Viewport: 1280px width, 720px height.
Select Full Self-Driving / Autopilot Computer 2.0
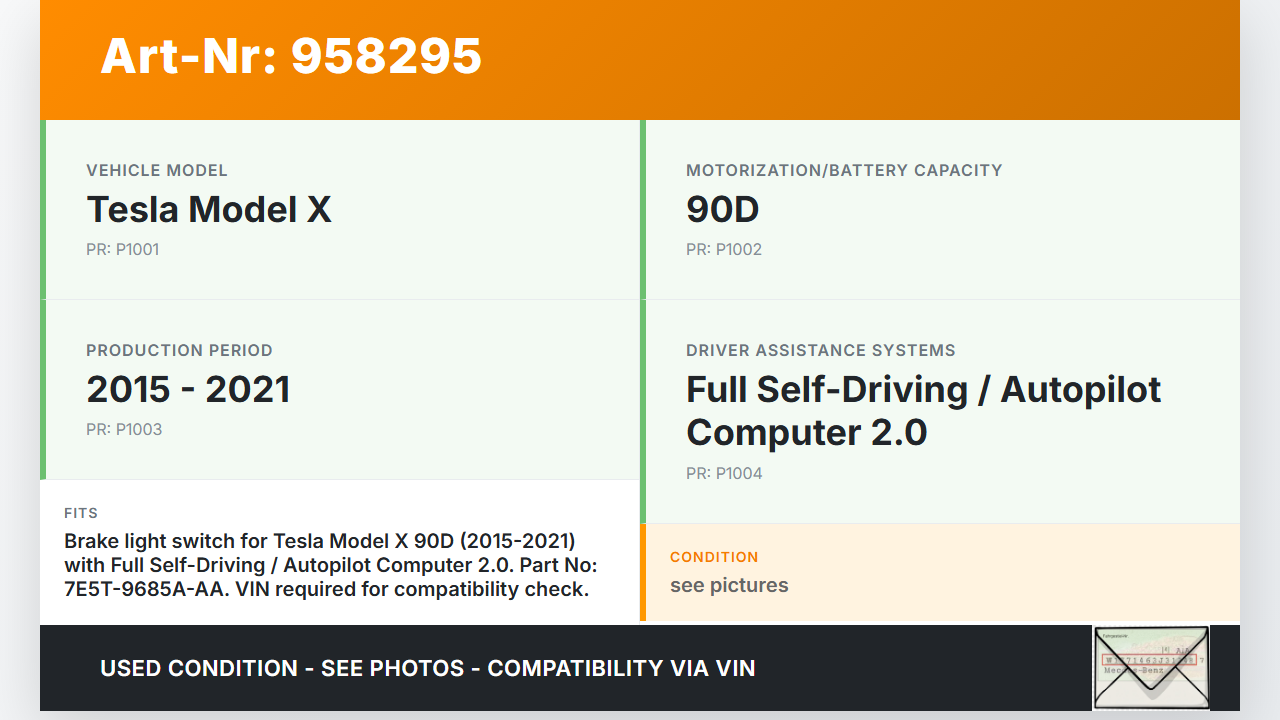[922, 411]
